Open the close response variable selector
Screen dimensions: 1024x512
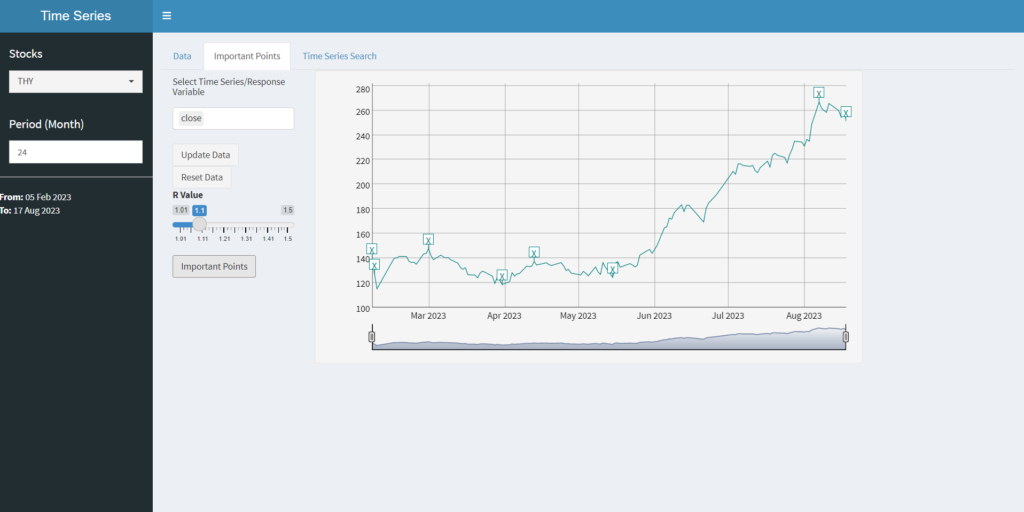pos(233,118)
